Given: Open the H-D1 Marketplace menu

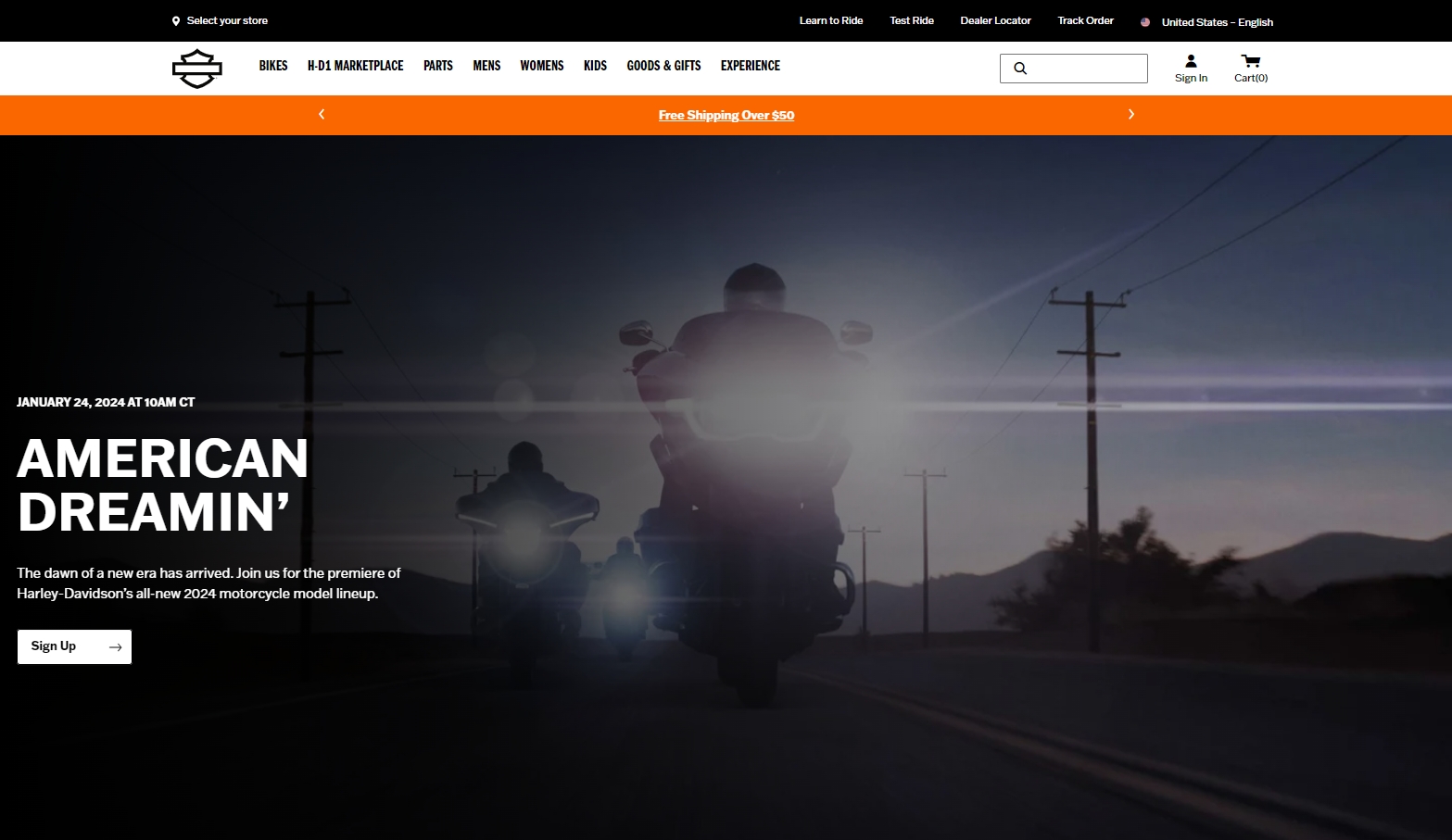Looking at the screenshot, I should (x=356, y=66).
